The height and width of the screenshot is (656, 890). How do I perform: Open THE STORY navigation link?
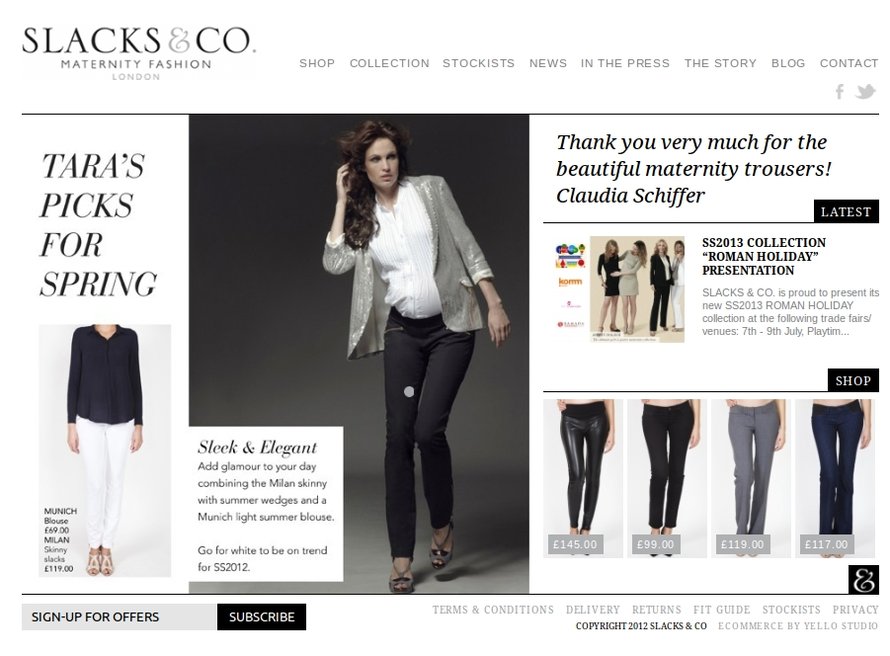pos(720,63)
